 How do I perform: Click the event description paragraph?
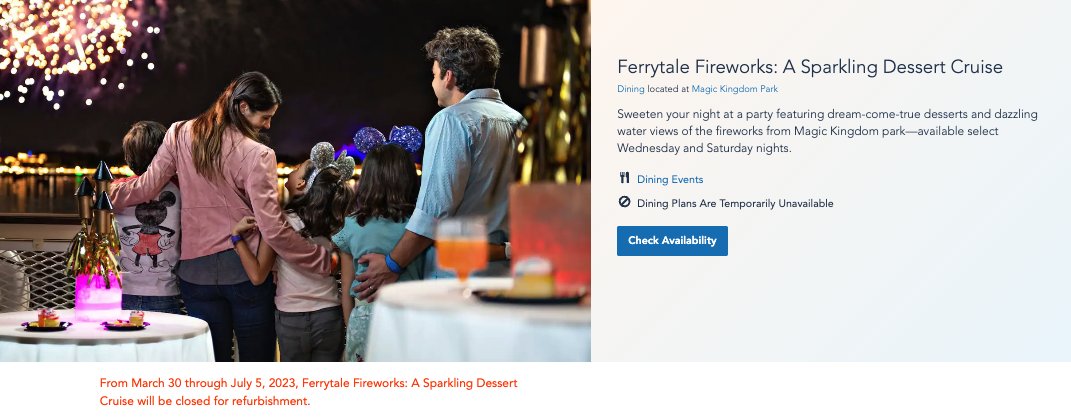(x=827, y=131)
